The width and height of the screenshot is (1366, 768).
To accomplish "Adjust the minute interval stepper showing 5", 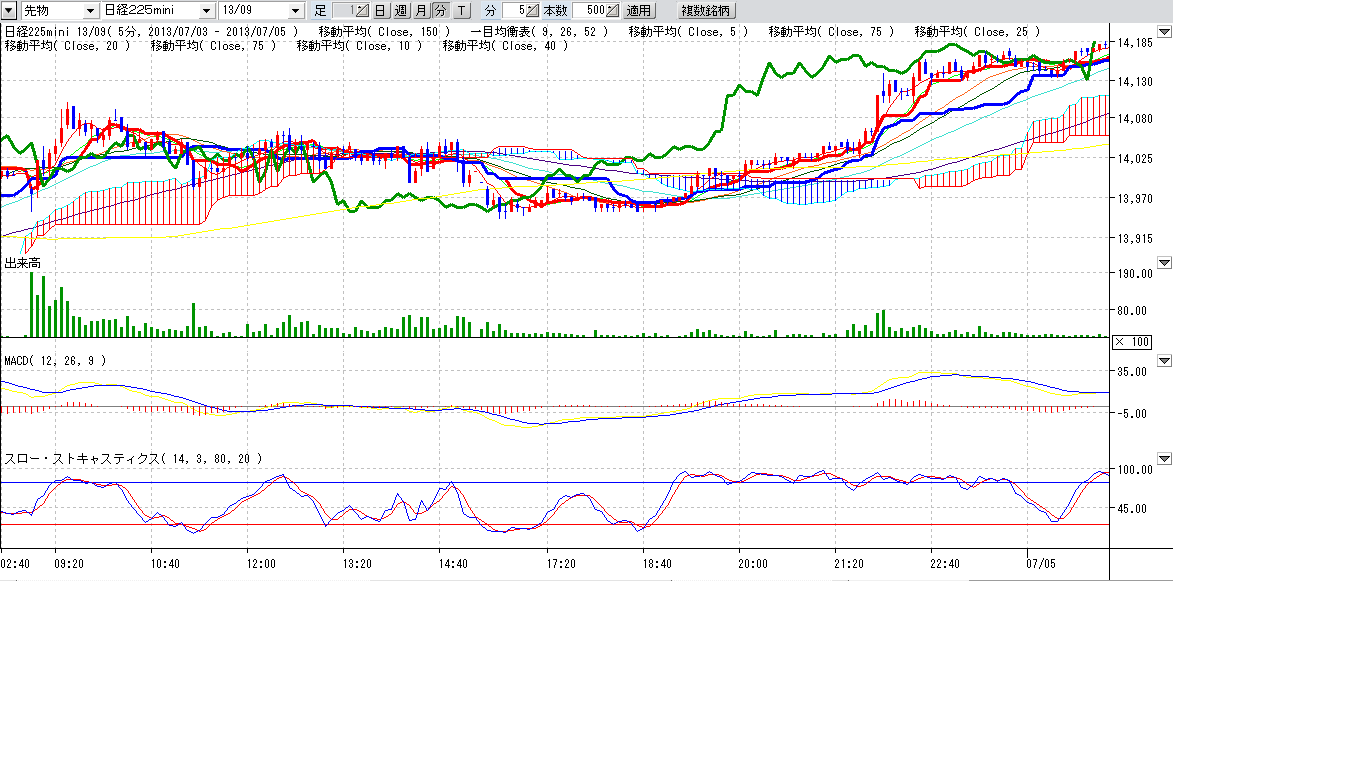I will [x=533, y=10].
